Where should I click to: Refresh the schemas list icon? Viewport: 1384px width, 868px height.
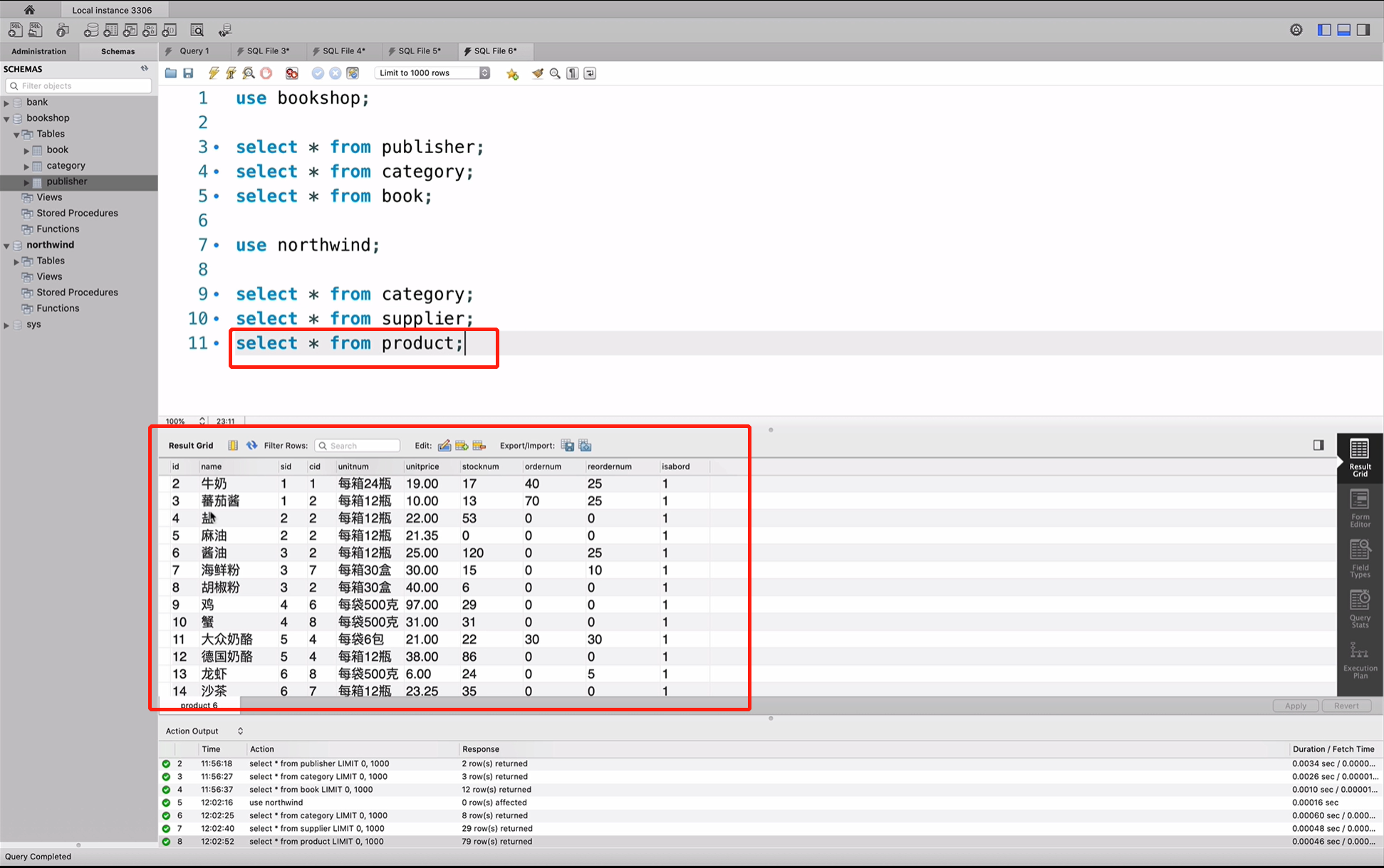click(145, 68)
